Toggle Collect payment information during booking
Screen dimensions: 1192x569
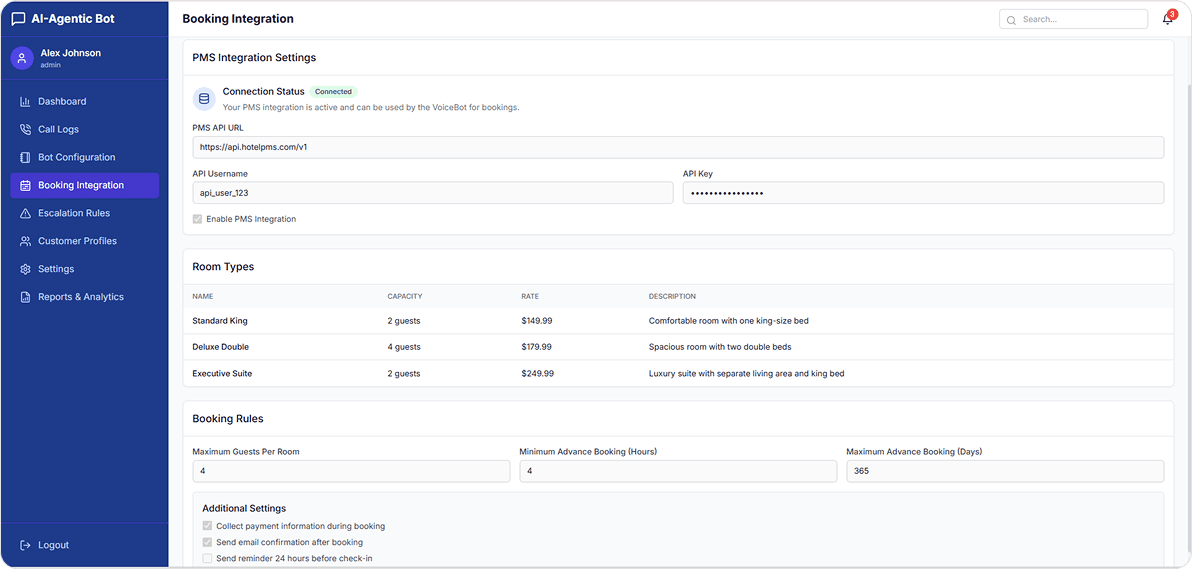[x=207, y=526]
